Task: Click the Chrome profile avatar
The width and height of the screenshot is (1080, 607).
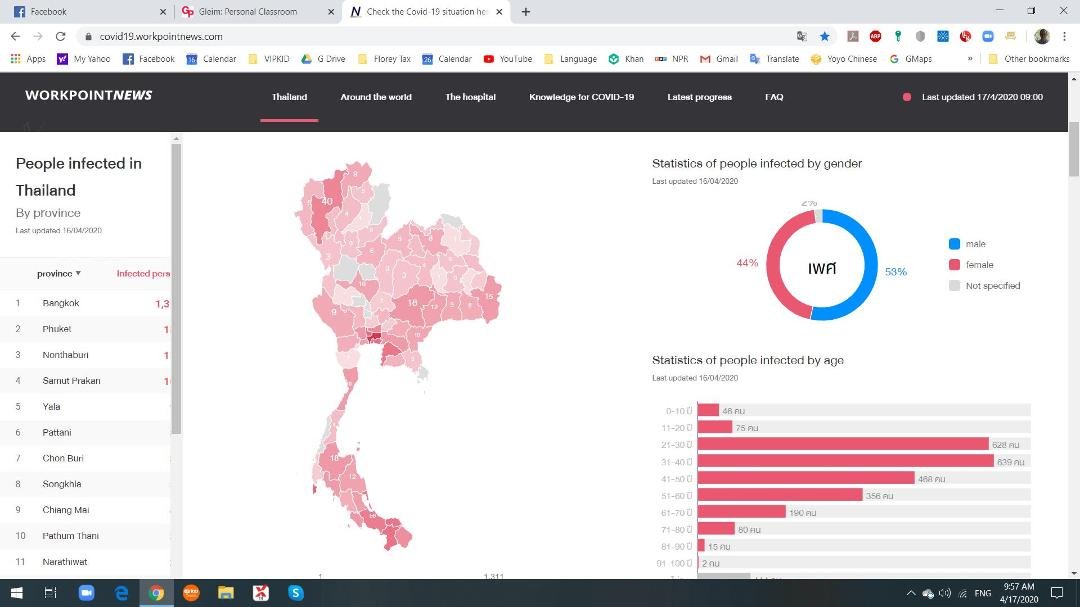Action: click(x=1042, y=37)
